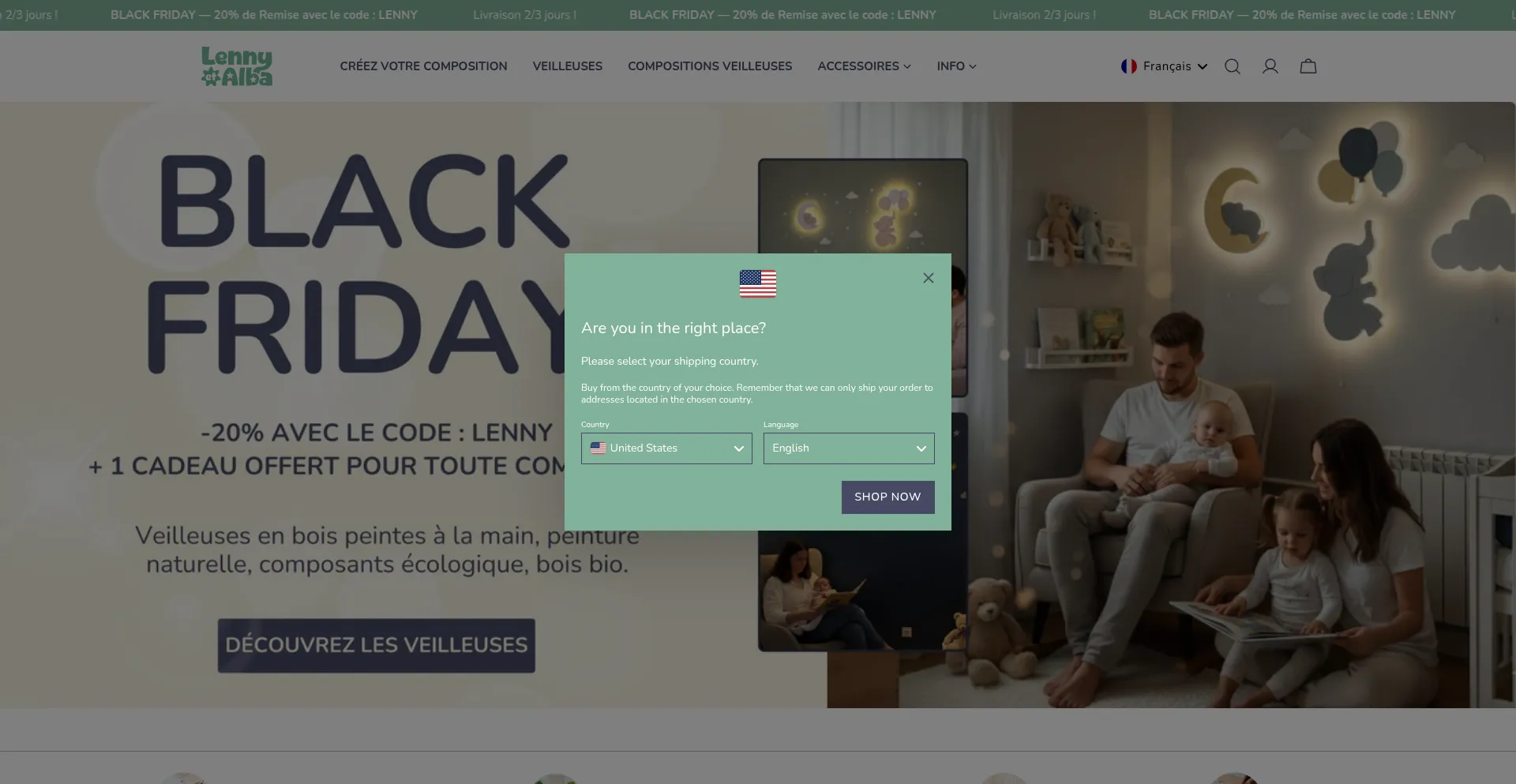1516x784 pixels.
Task: Open Compositions veilleuses menu item
Action: pyautogui.click(x=710, y=66)
